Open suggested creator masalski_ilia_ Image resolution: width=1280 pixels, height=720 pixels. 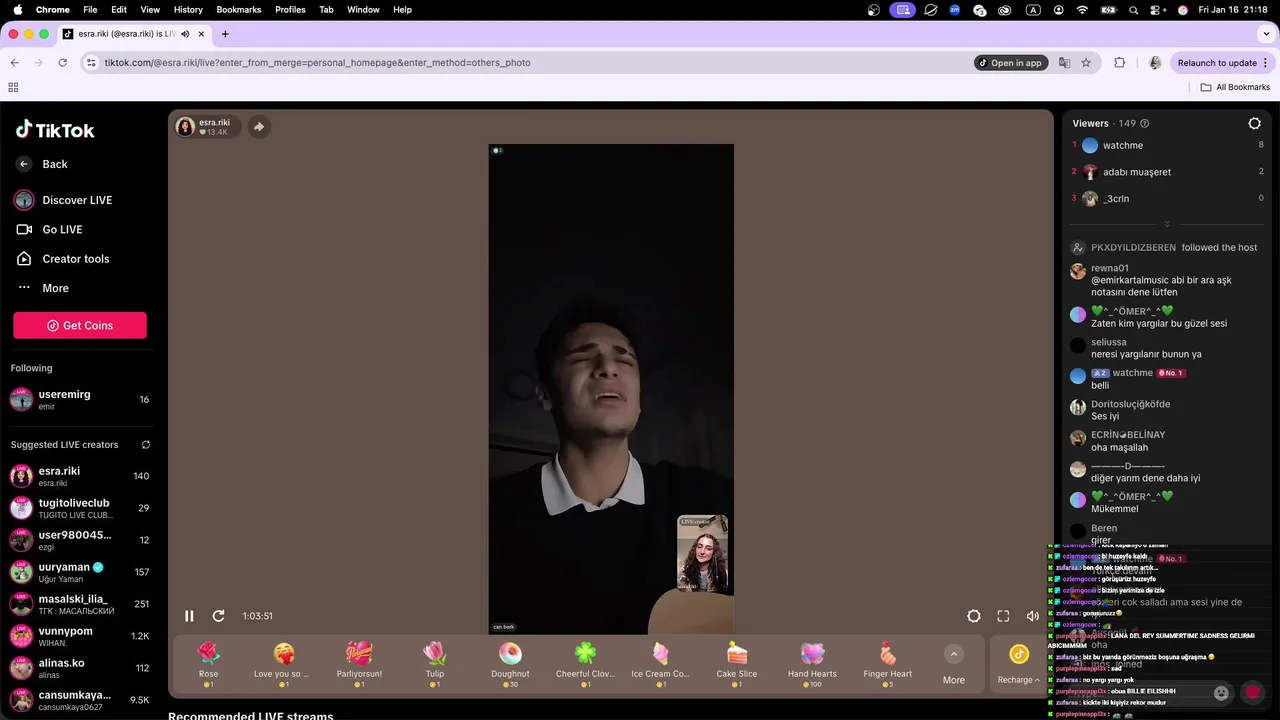click(x=80, y=604)
